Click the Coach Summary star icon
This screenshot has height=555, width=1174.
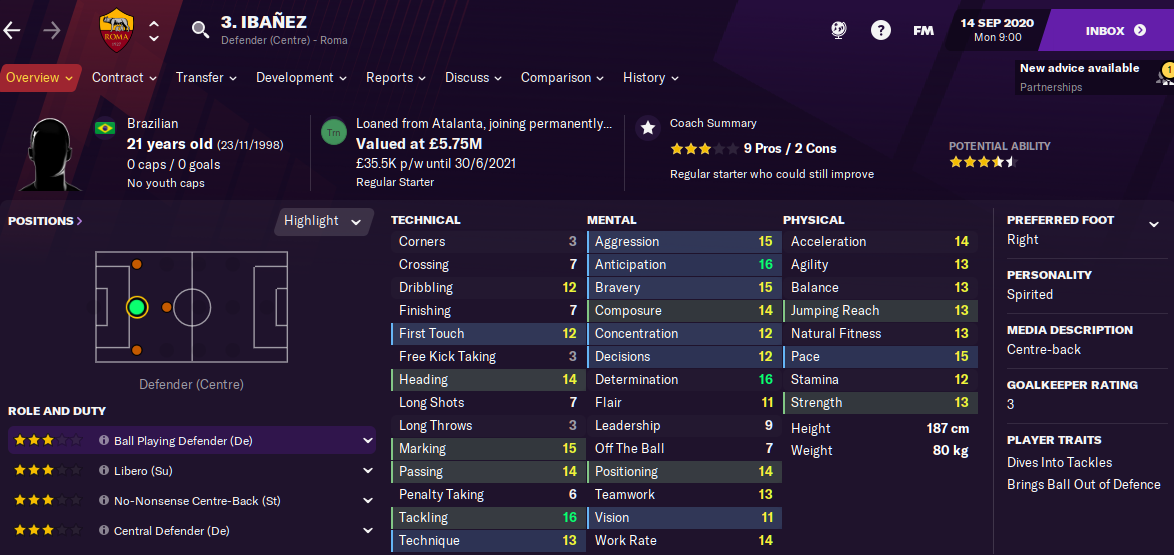648,128
